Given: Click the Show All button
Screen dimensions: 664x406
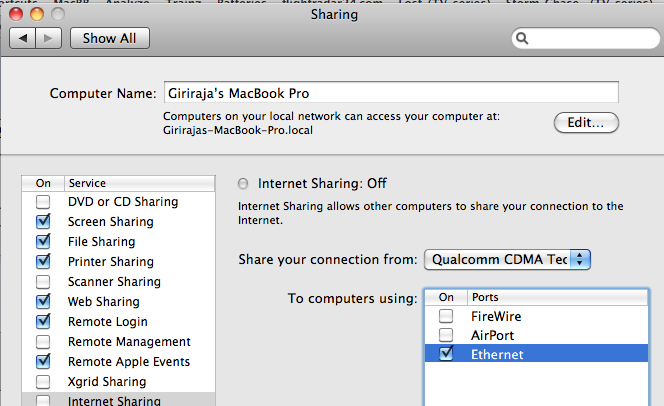Looking at the screenshot, I should click(110, 39).
